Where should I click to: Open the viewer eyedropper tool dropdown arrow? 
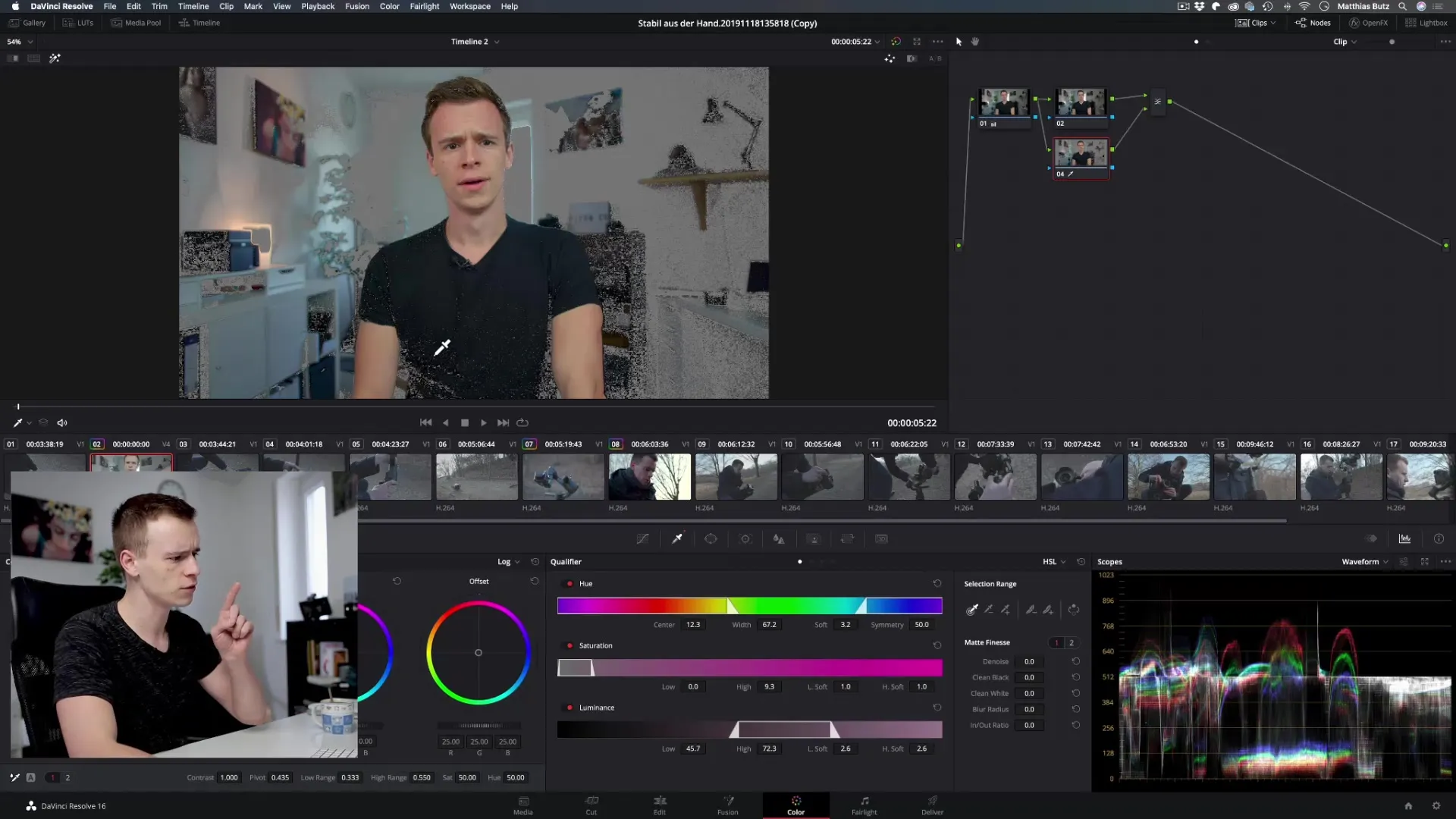[x=30, y=423]
